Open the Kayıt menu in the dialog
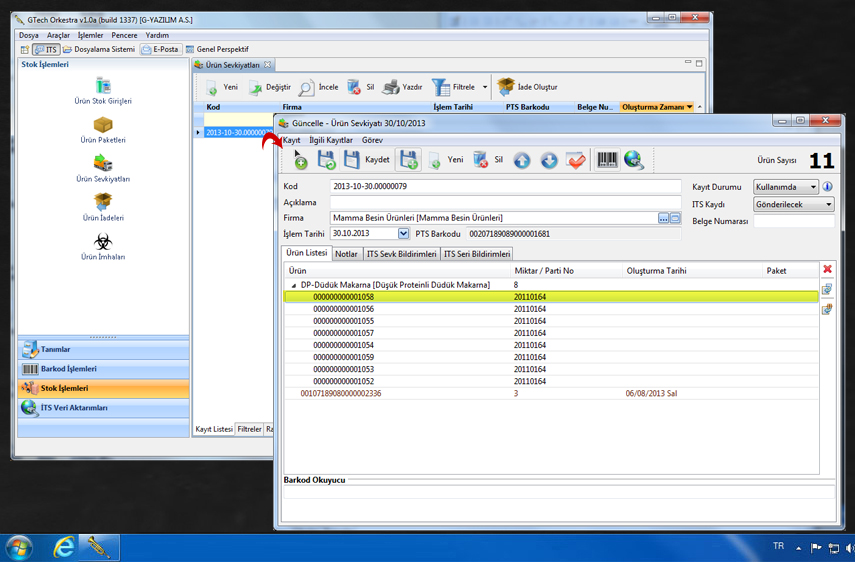This screenshot has width=855, height=562. coord(292,140)
